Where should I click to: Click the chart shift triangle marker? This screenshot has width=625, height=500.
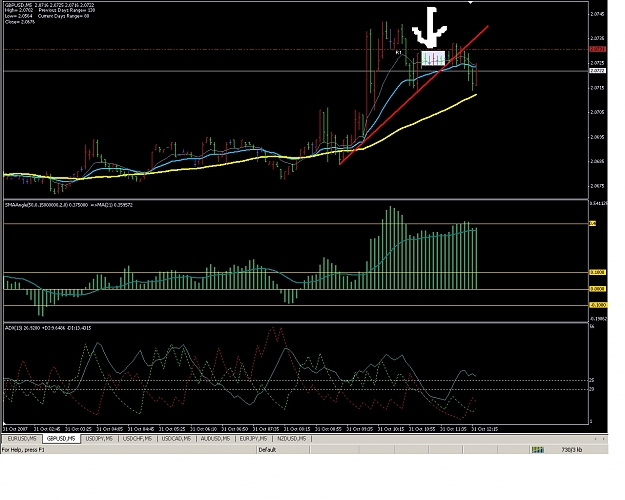click(470, 2)
